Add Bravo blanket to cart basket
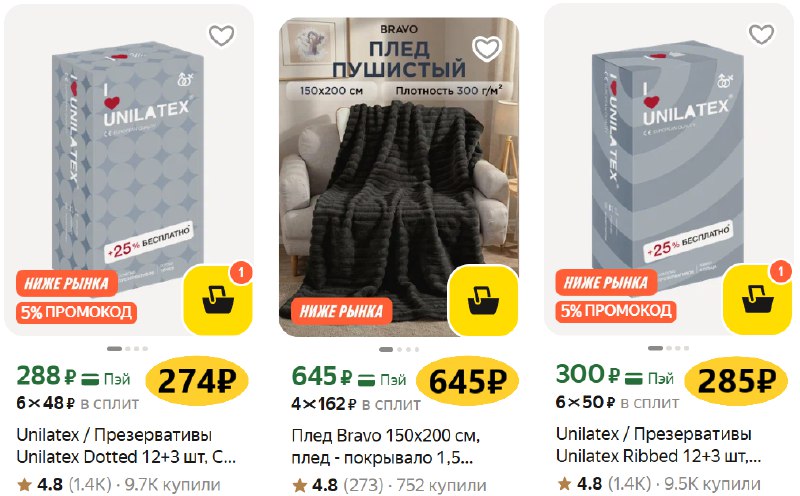Viewport: 800px width, 496px height. [483, 300]
